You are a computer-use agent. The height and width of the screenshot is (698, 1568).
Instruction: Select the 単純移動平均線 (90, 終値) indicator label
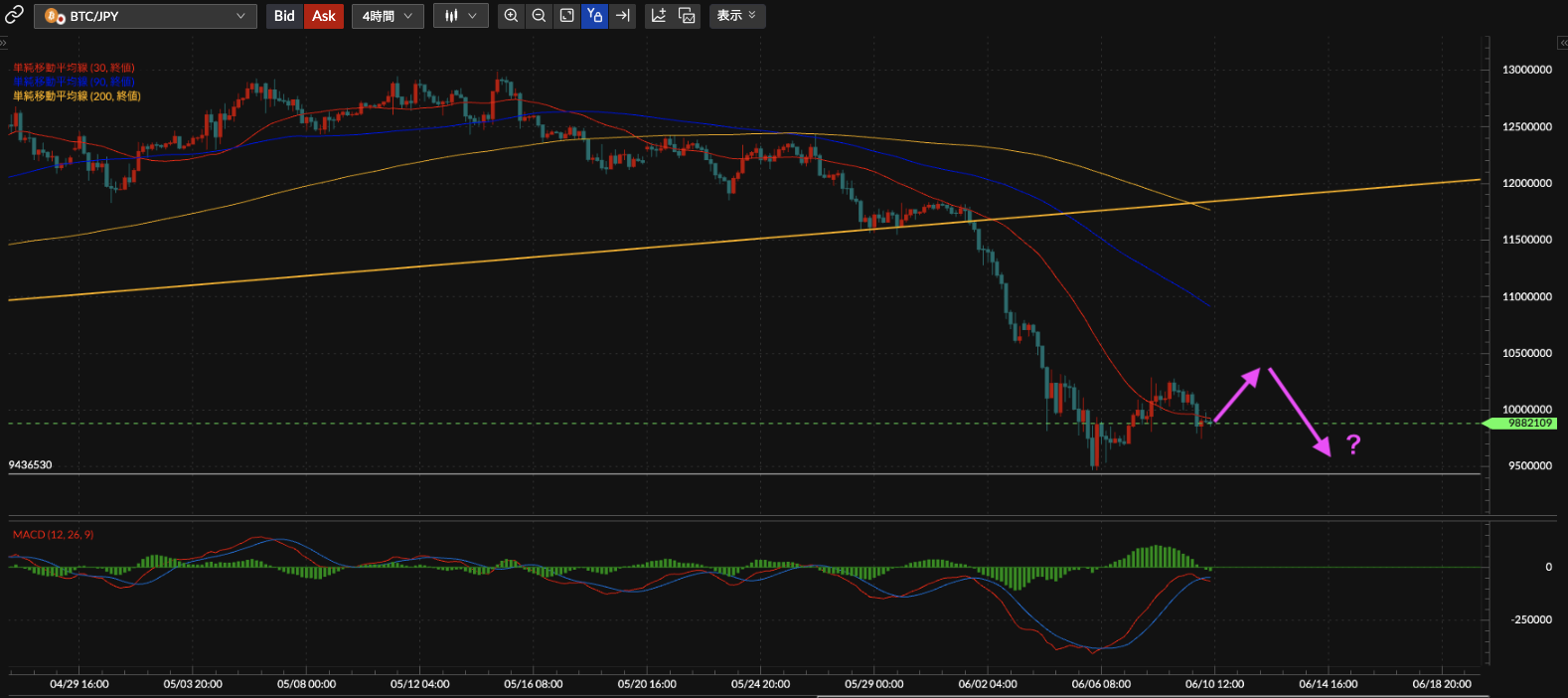74,81
